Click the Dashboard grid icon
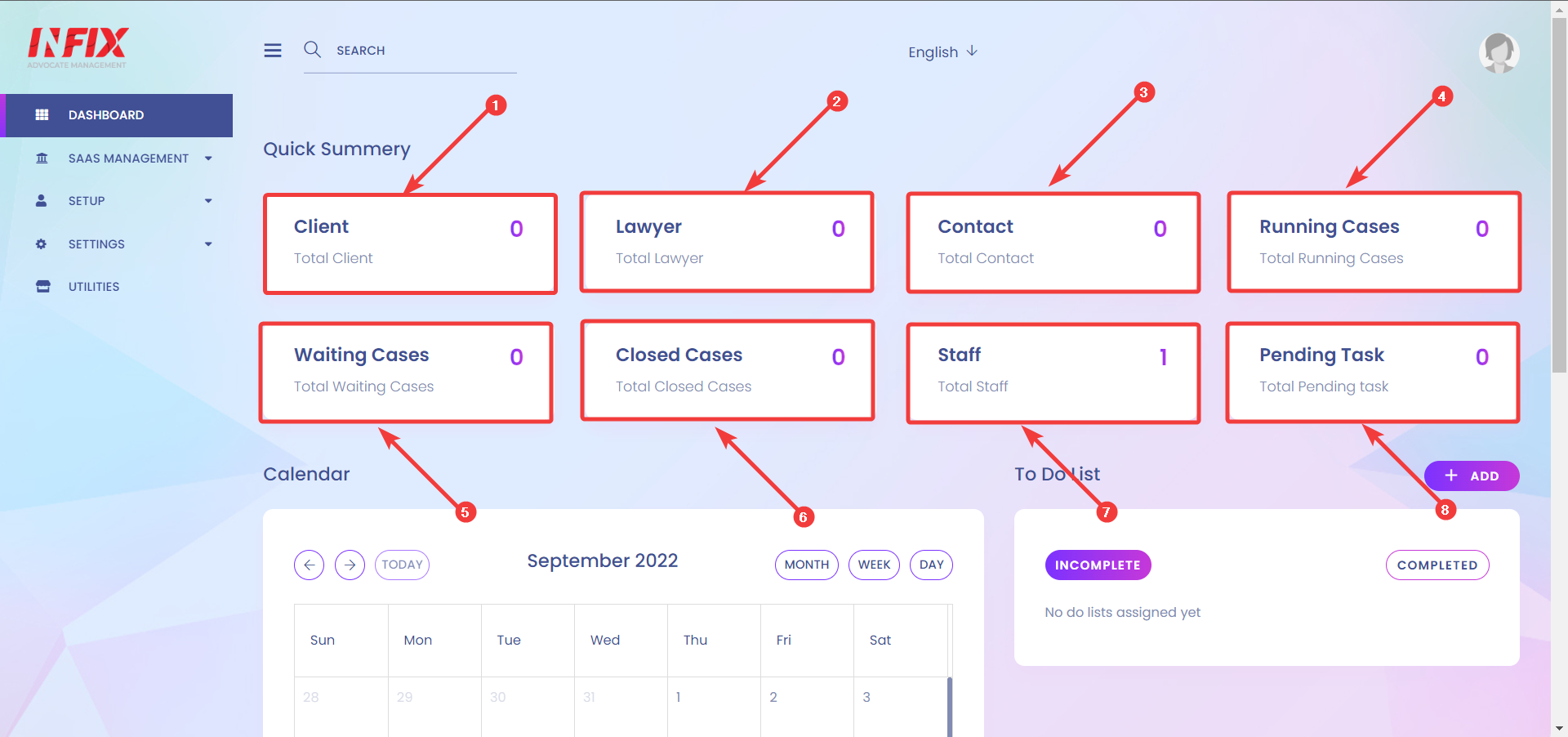Screen dimensions: 1568x737 point(42,115)
